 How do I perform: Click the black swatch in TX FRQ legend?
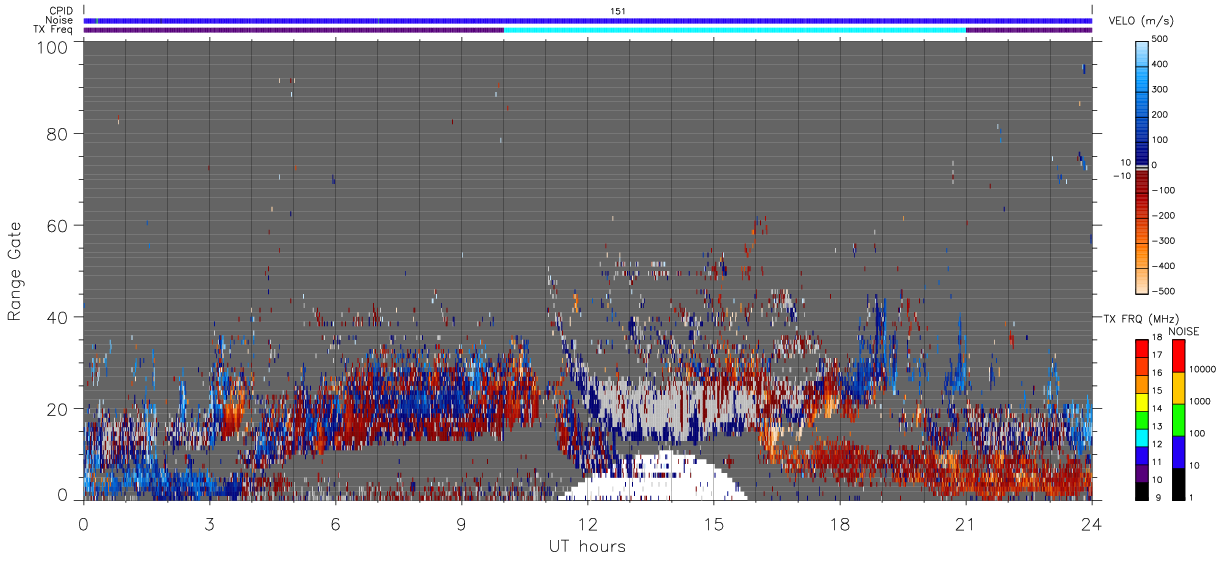[x=1142, y=489]
